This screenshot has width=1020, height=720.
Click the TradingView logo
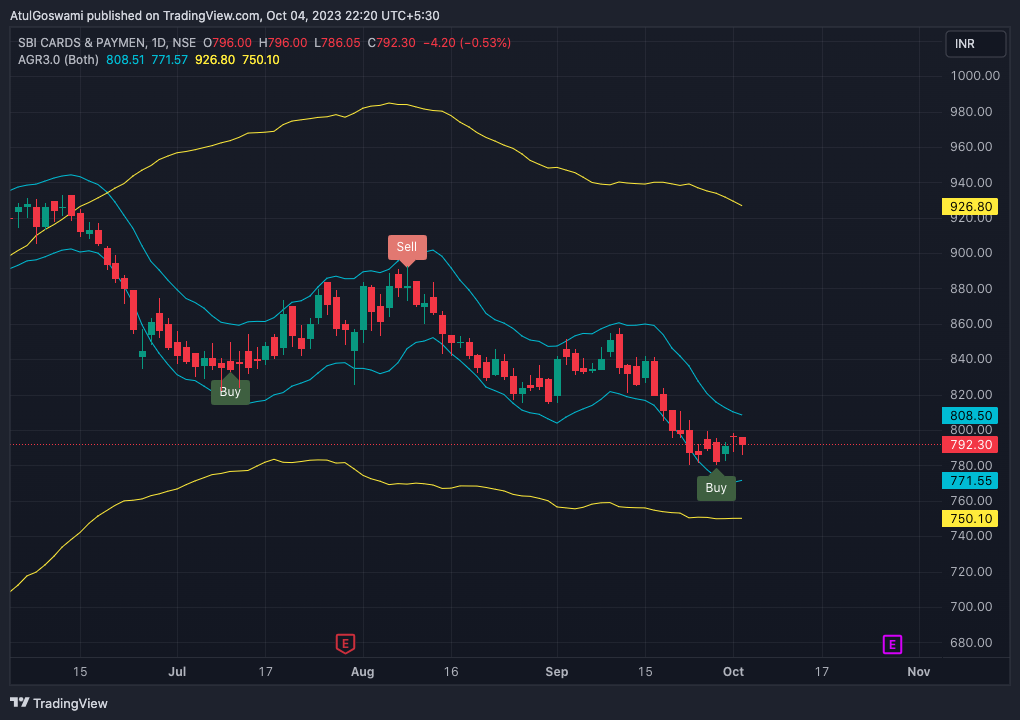pyautogui.click(x=59, y=703)
